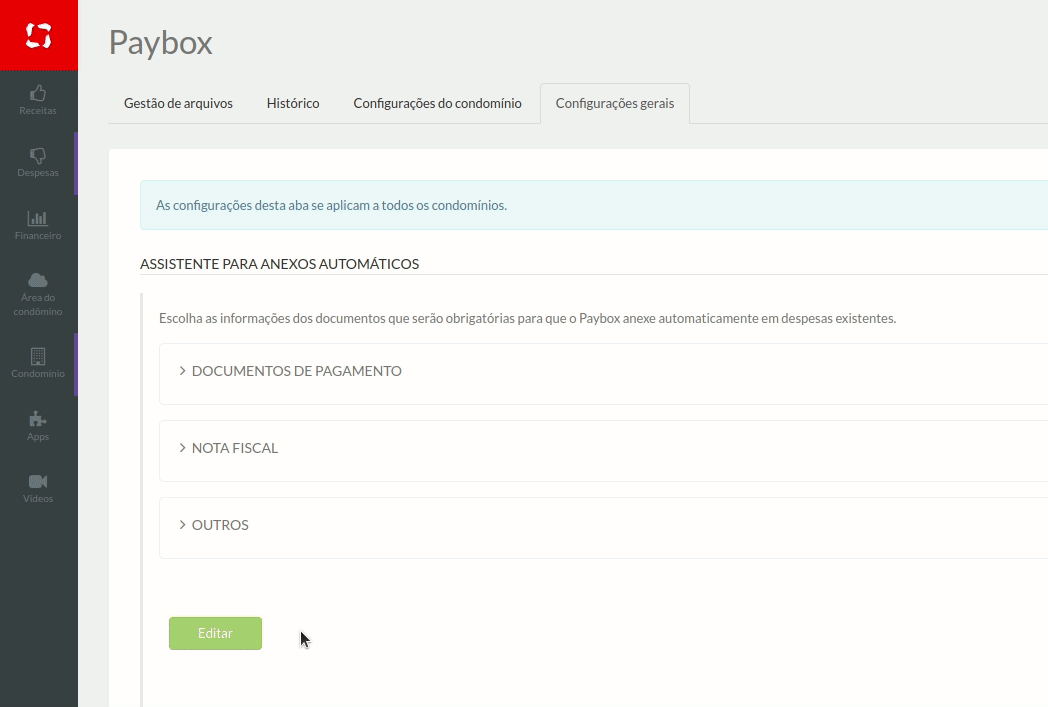The image size is (1048, 707).
Task: Click 'Escolha as informações dos documentos' text
Action: (x=527, y=319)
